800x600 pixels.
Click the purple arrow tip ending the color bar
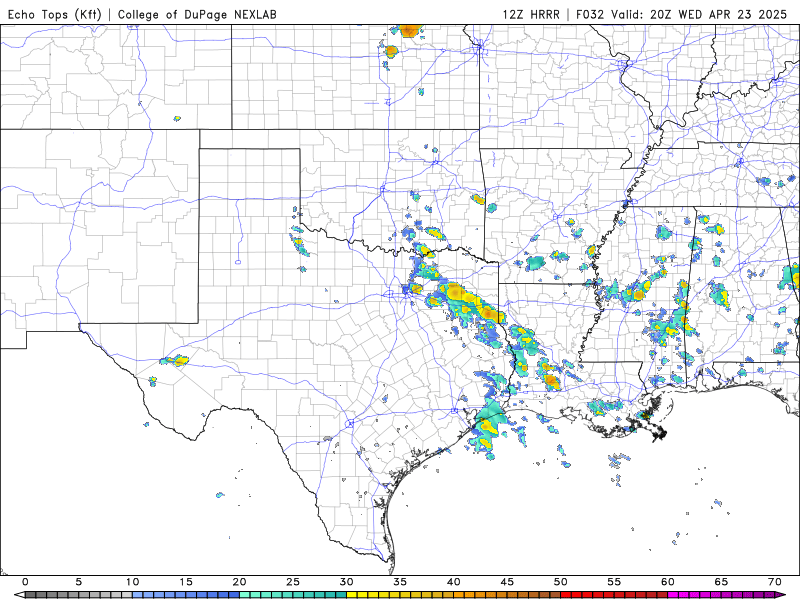tap(782, 595)
